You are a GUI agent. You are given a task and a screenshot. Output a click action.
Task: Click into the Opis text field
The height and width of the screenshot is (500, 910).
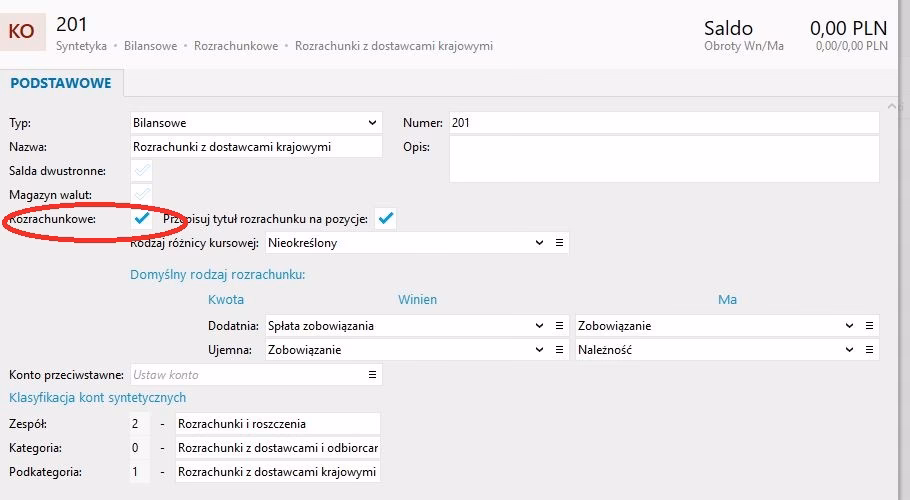click(663, 159)
